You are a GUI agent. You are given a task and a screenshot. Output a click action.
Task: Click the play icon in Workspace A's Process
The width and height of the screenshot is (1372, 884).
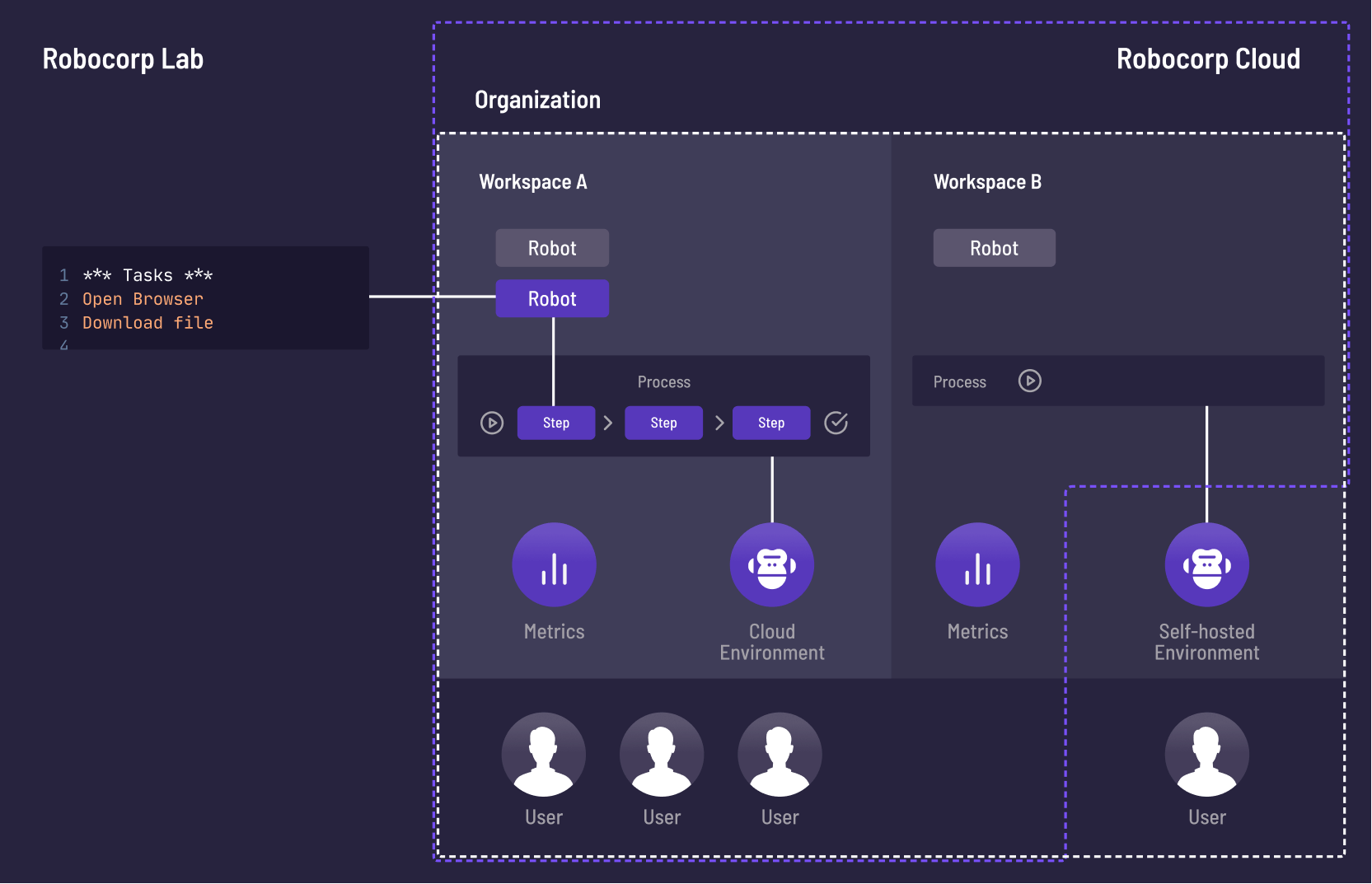point(492,423)
